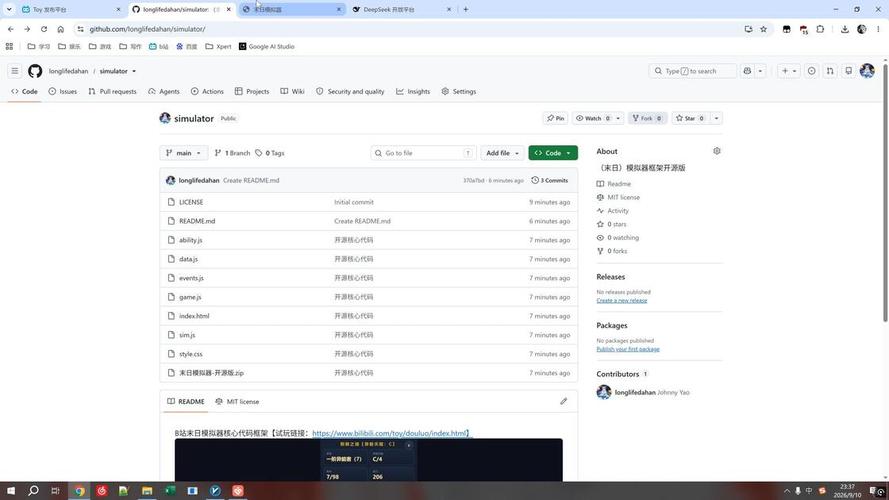Click the browser back arrow

11,29
